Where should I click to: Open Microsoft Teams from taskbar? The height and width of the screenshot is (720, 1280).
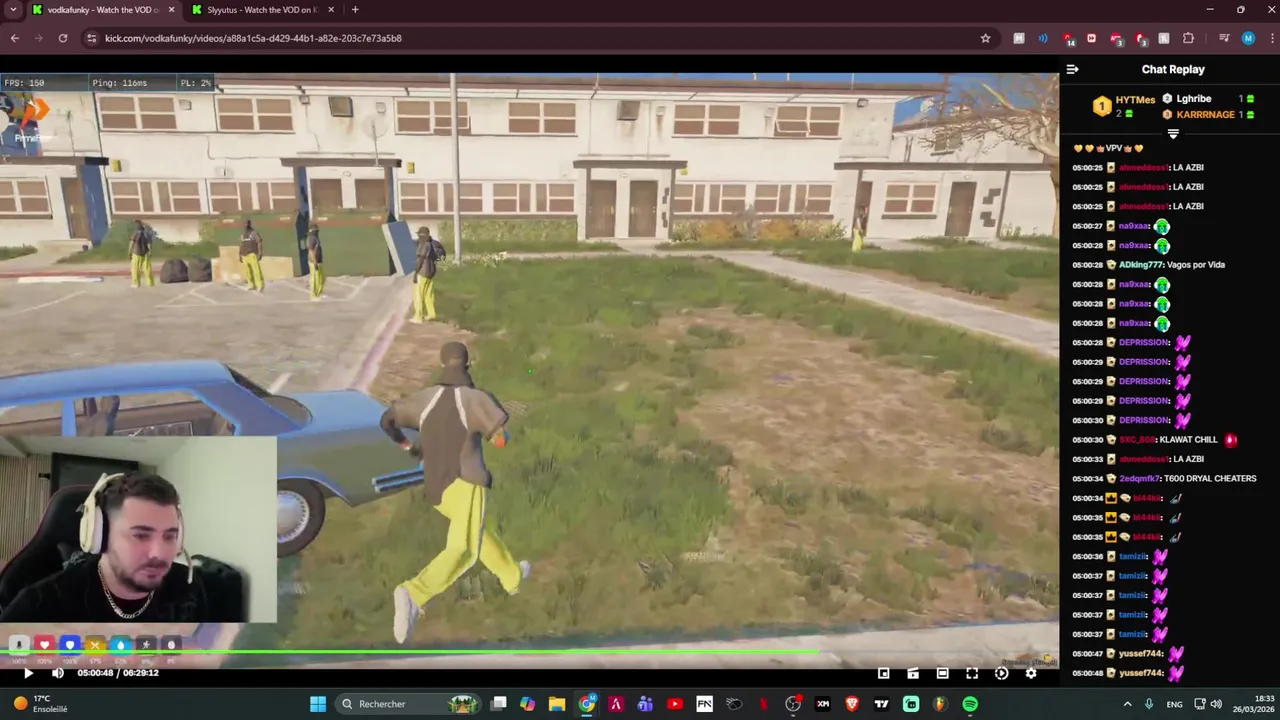coord(645,704)
